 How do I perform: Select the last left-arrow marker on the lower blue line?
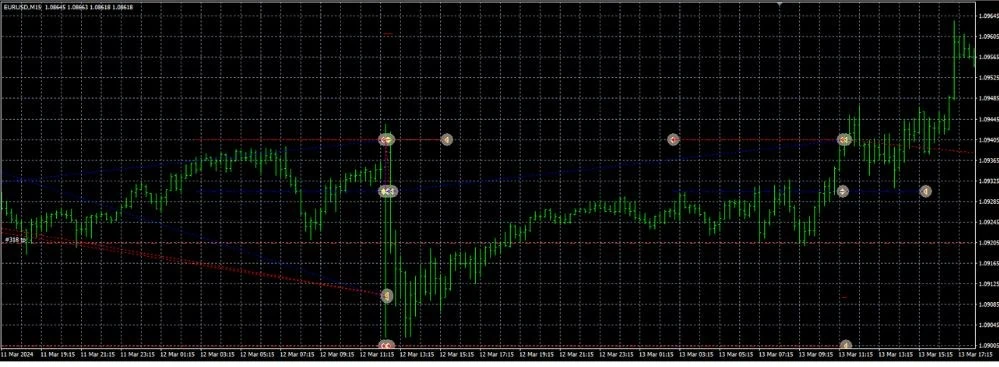click(x=926, y=191)
